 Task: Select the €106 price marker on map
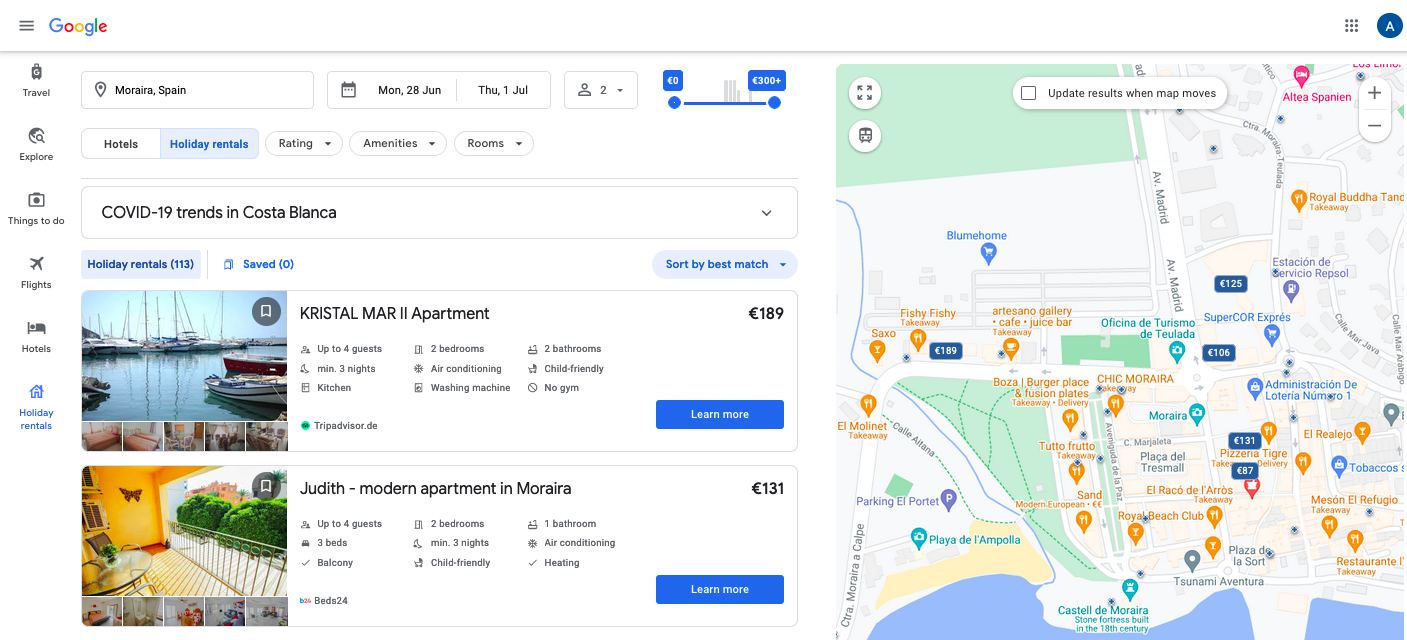click(1218, 352)
